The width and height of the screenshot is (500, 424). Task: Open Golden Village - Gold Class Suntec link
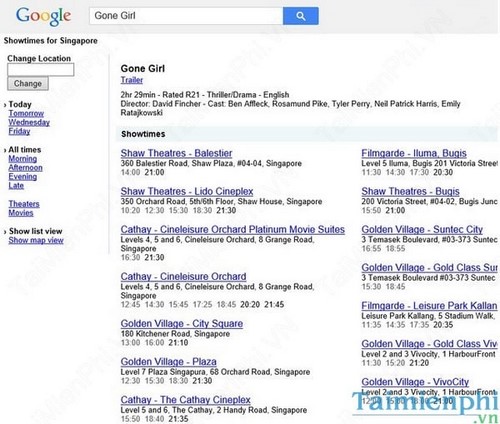430,267
